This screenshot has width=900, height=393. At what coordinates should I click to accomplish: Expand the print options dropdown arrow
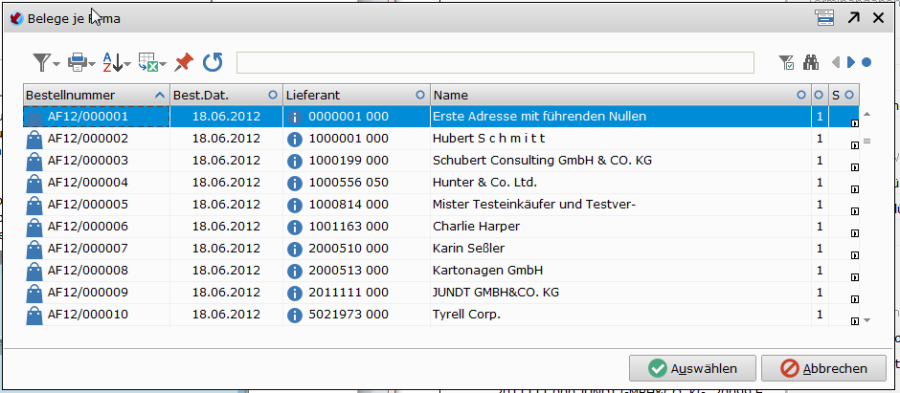[x=92, y=64]
